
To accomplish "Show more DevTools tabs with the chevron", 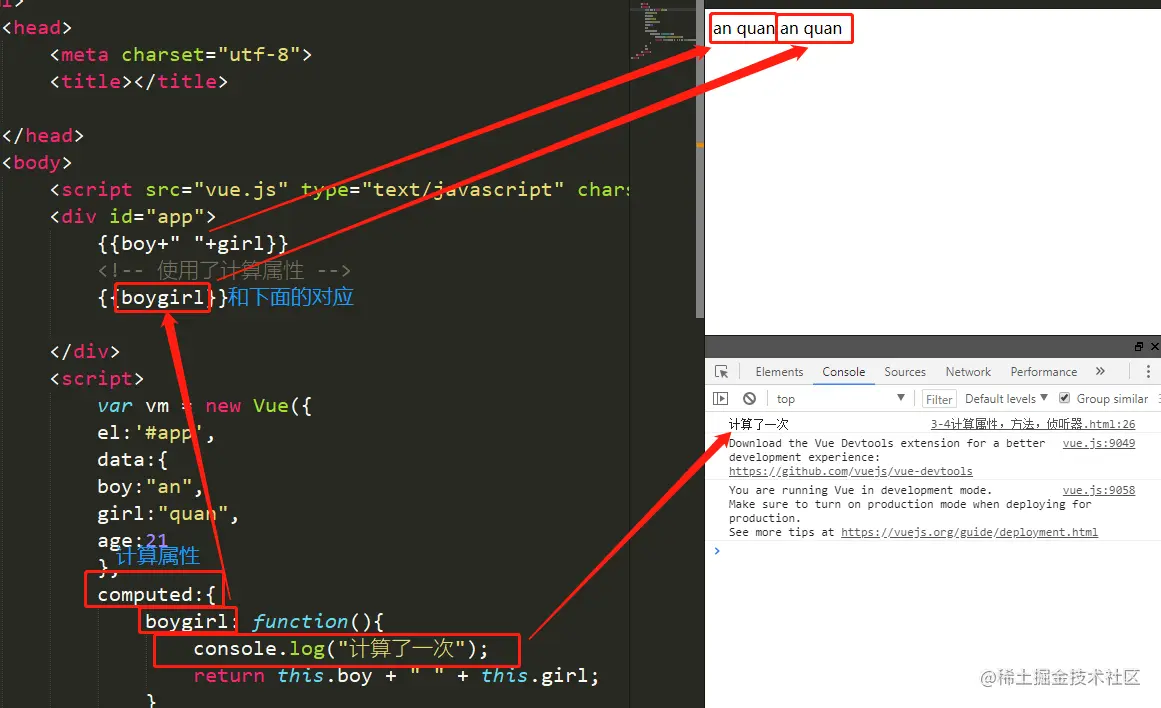I will pos(1100,372).
